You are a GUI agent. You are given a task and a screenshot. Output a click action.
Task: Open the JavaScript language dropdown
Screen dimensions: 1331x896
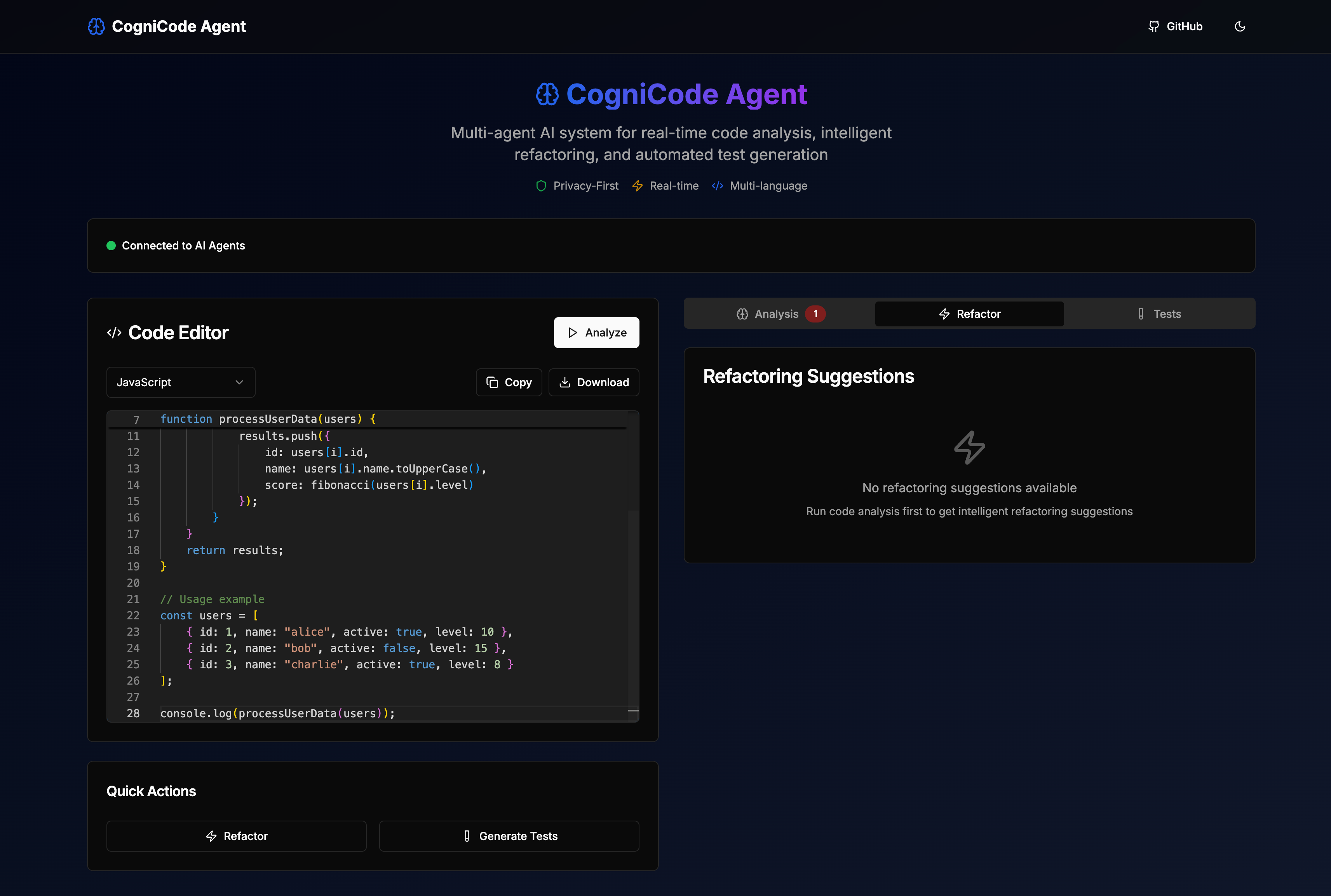pos(181,382)
